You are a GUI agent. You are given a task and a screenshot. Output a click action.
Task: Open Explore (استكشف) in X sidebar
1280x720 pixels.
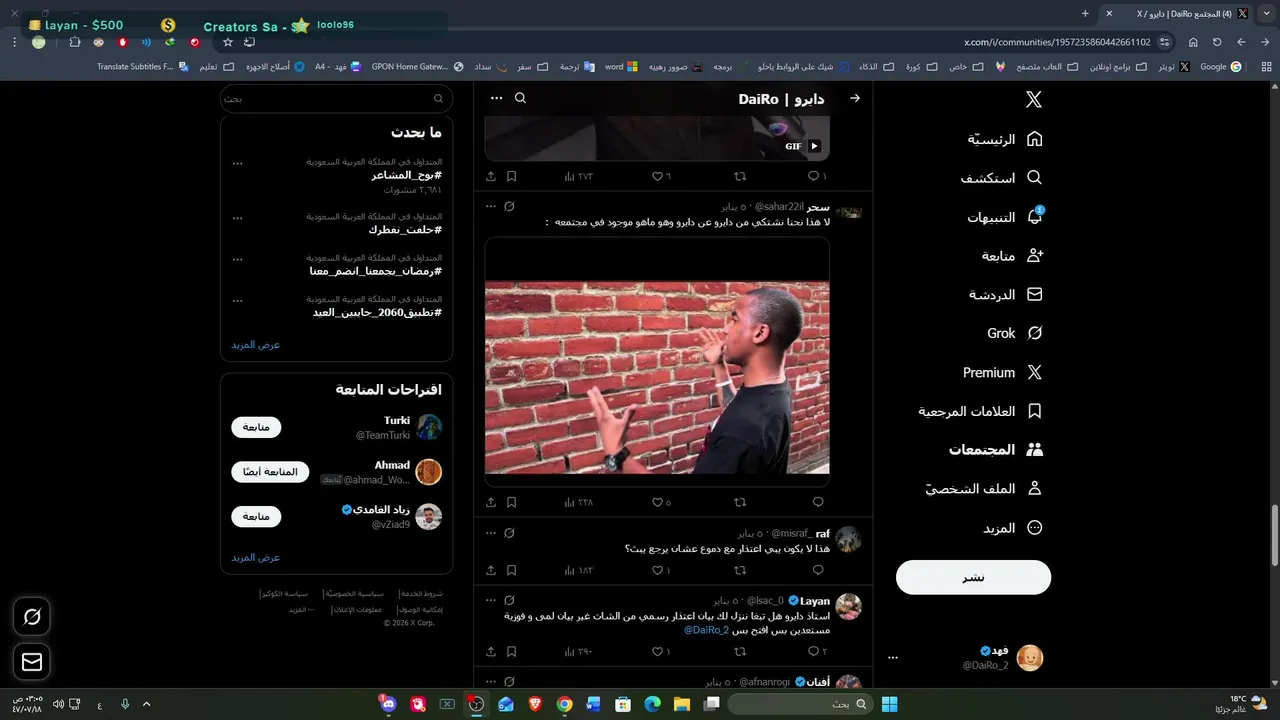1002,178
